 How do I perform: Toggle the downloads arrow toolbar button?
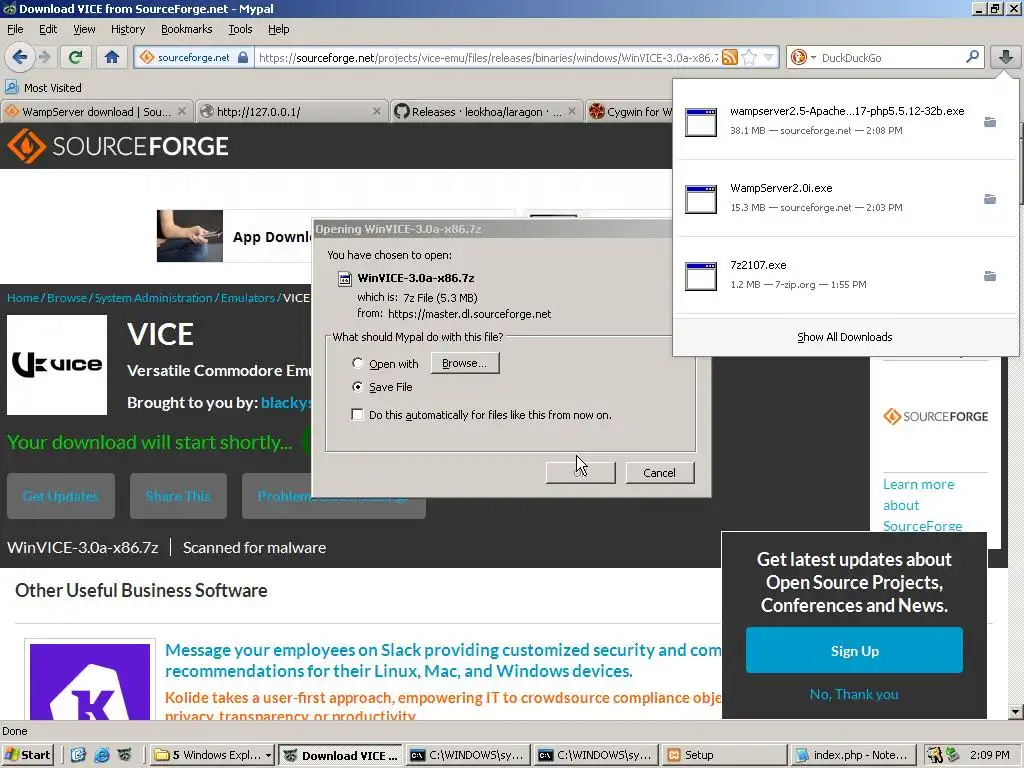[x=1005, y=57]
